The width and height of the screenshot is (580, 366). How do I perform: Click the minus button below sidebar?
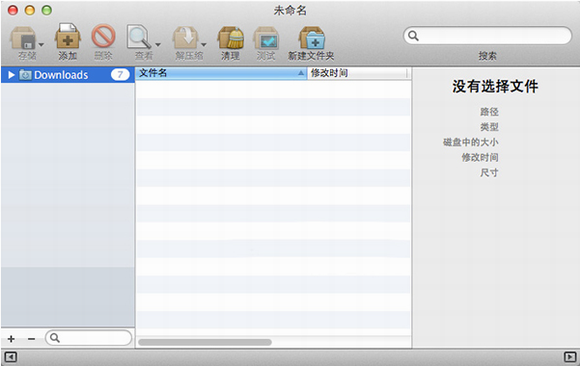(x=31, y=339)
